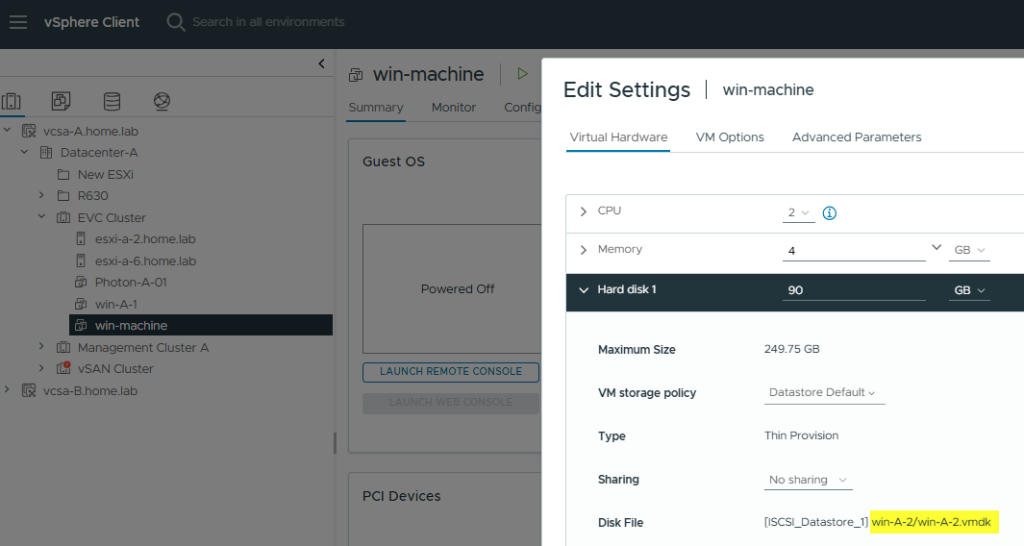Open the Summary tab
Viewport: 1024px width, 546px height.
coord(376,108)
